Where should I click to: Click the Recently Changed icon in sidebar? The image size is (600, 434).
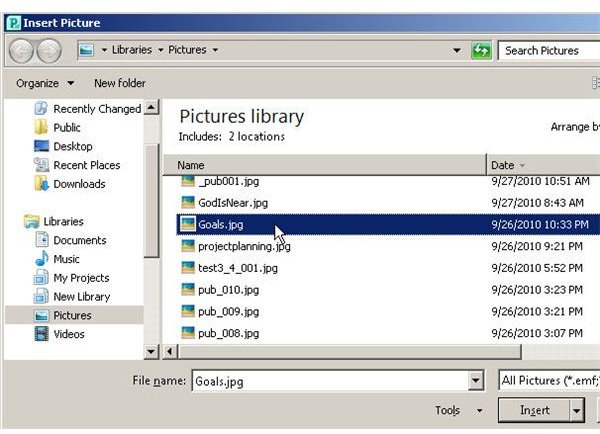41,109
